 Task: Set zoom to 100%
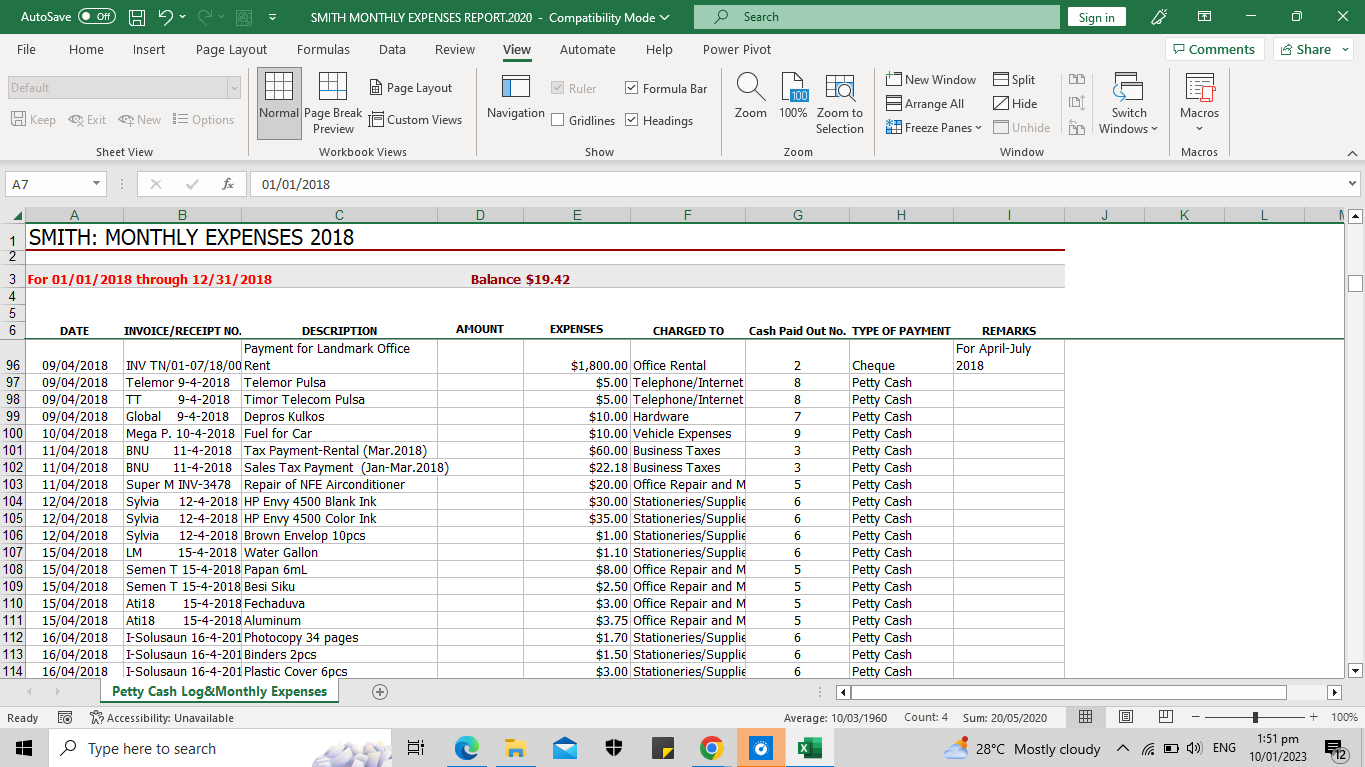(793, 96)
